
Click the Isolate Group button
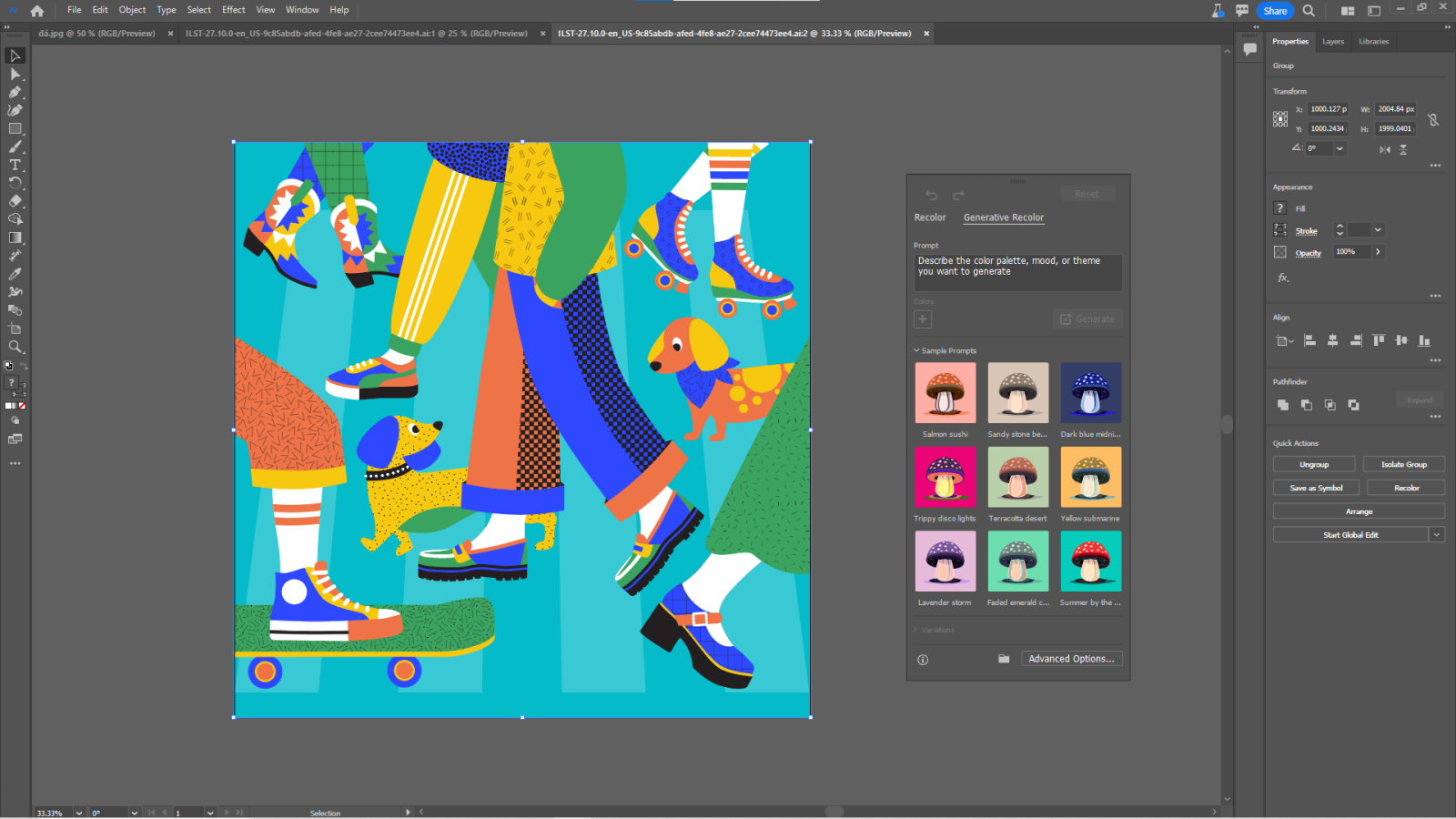coord(1404,464)
